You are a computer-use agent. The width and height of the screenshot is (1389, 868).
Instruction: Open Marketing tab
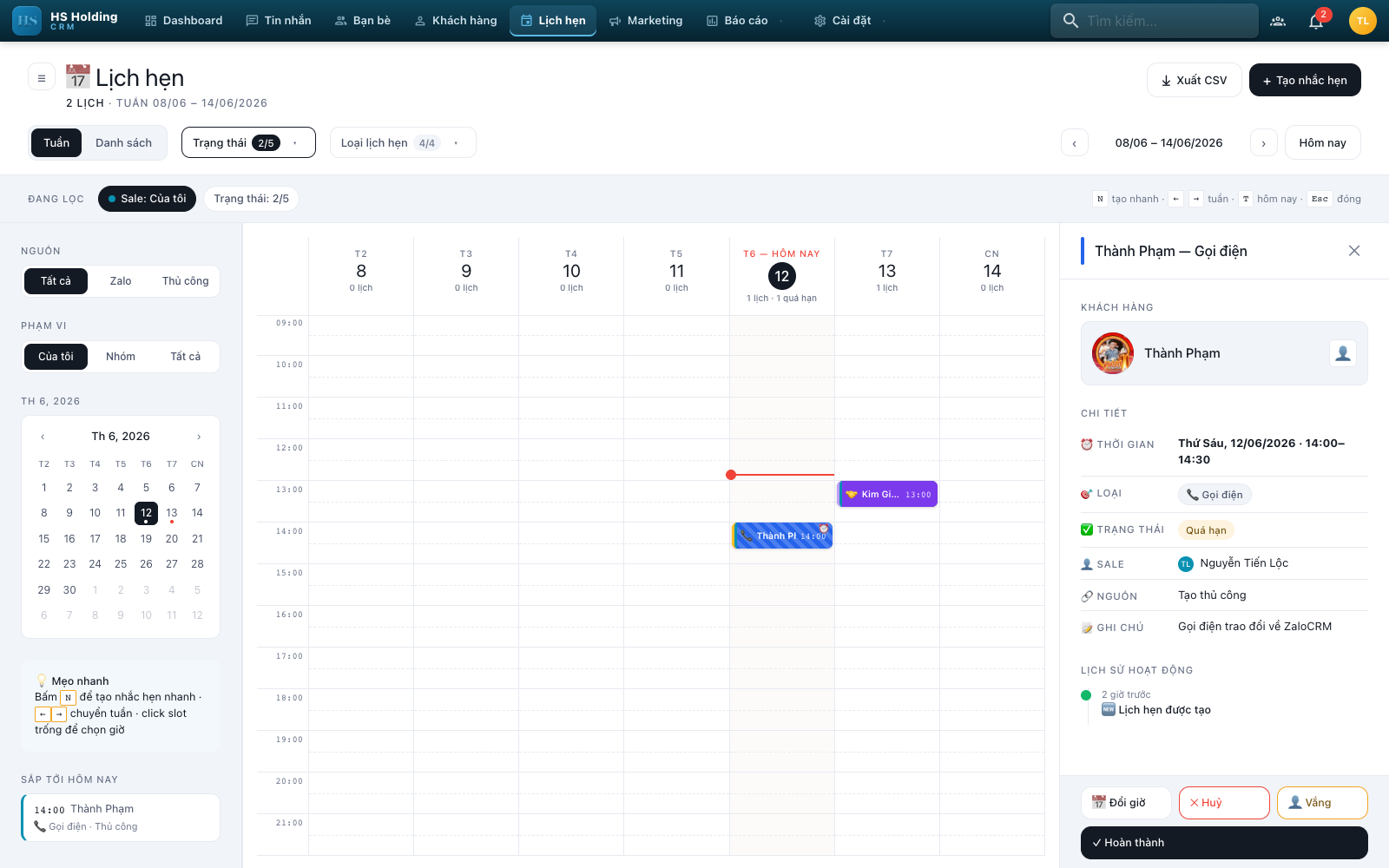click(646, 21)
